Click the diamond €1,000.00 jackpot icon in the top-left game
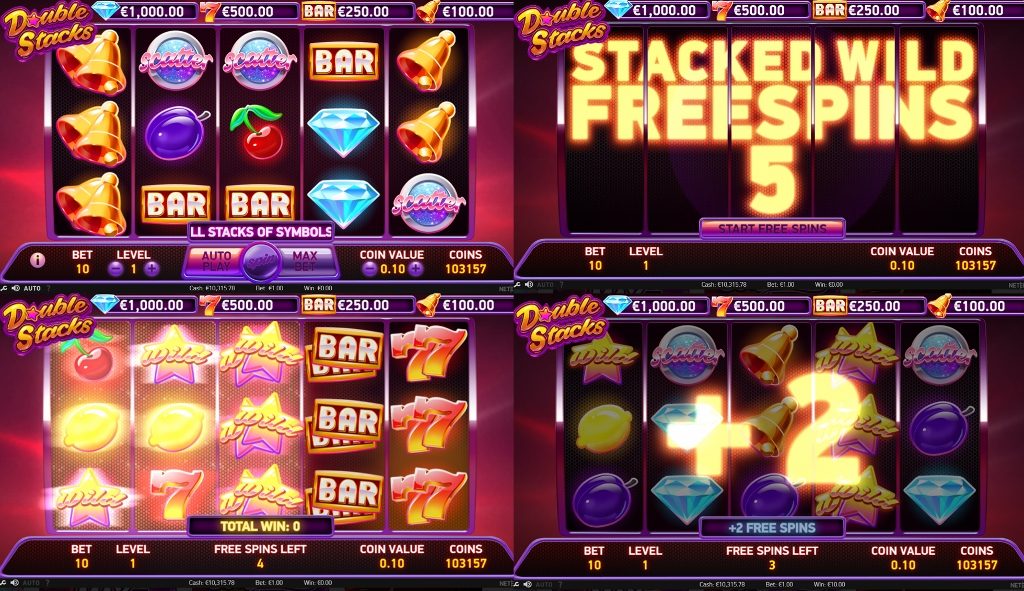 point(104,10)
